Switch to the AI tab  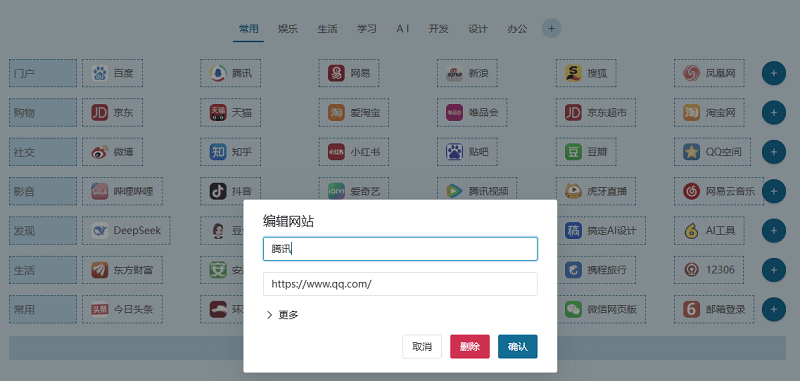(403, 29)
